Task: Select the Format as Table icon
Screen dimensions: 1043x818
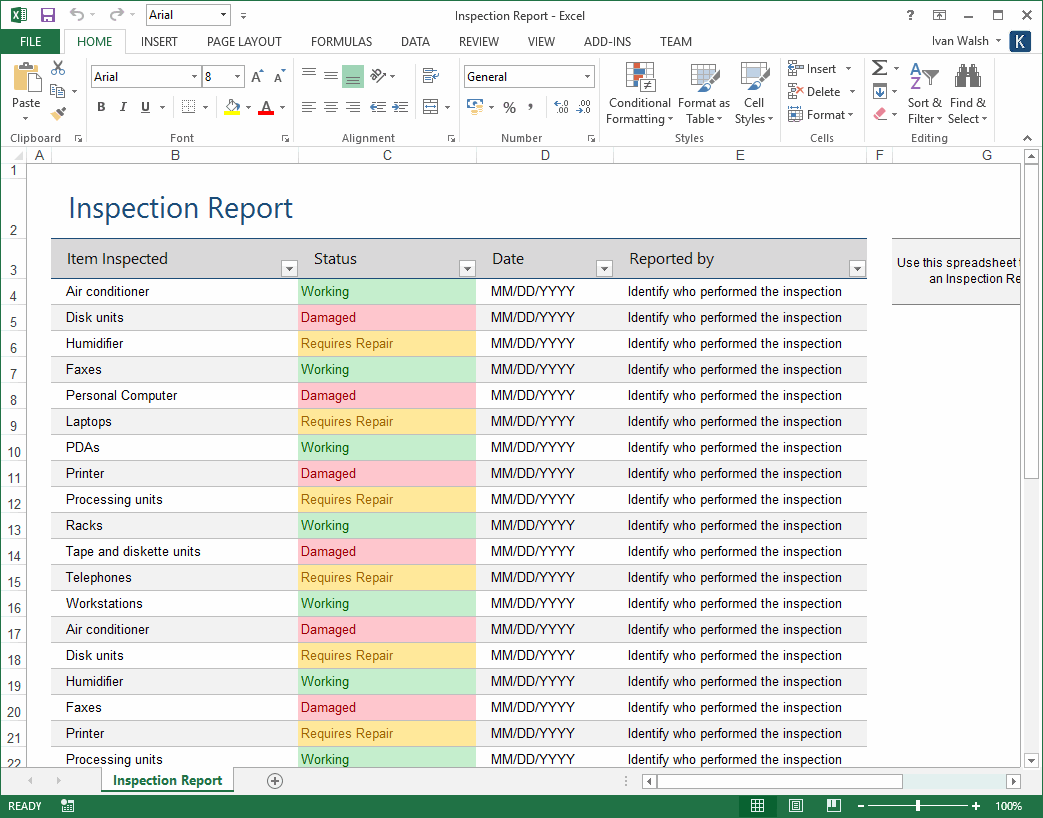Action: coord(703,92)
